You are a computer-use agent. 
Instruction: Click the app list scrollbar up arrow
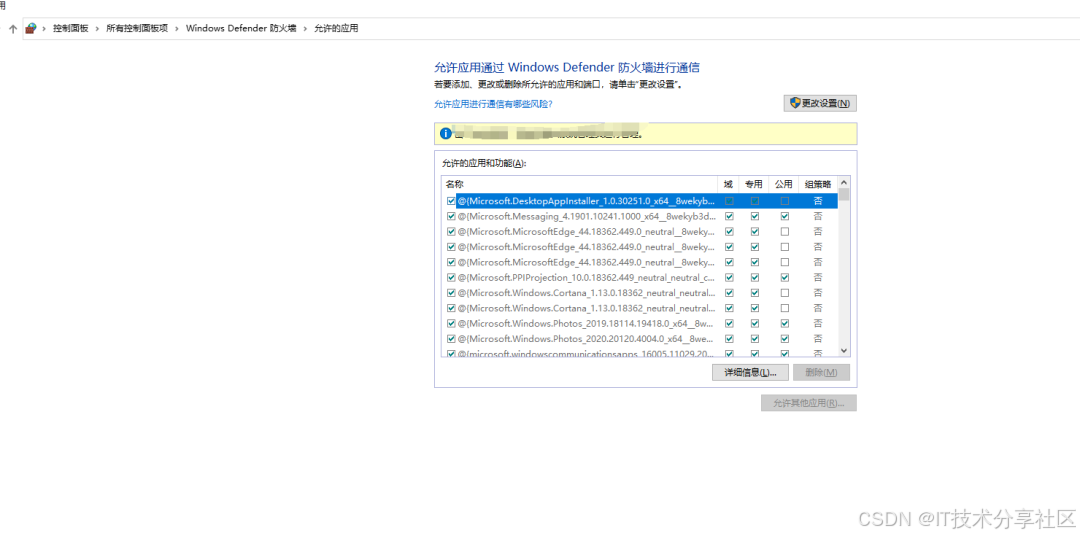844,183
